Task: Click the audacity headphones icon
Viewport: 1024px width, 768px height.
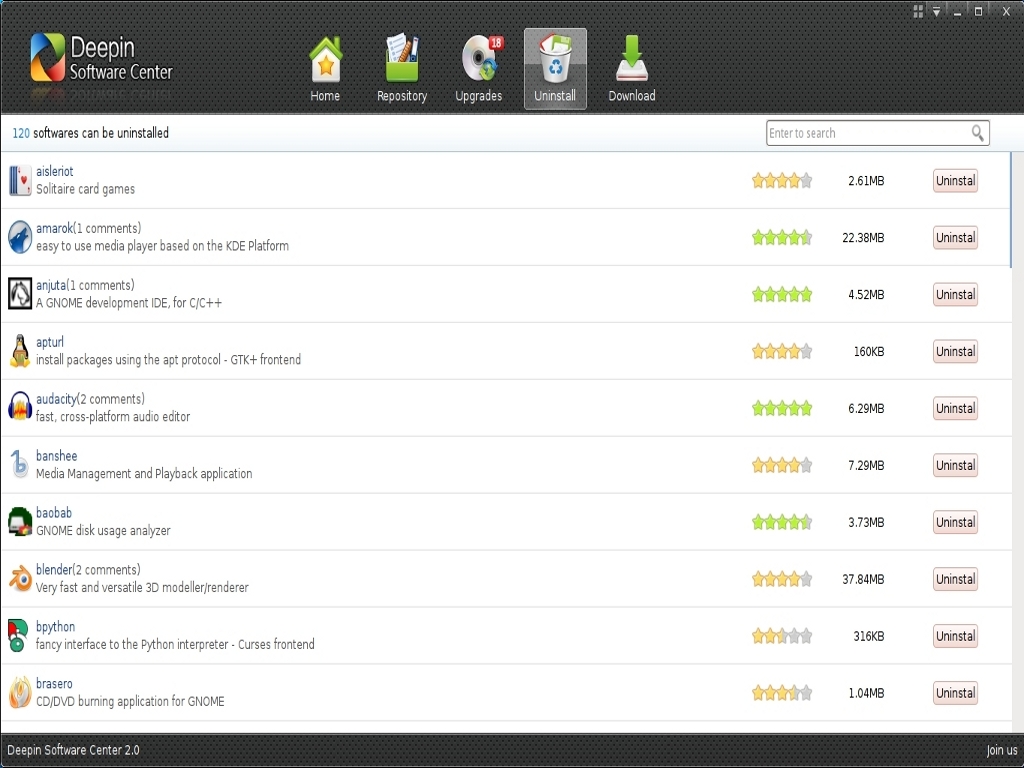Action: 20,407
